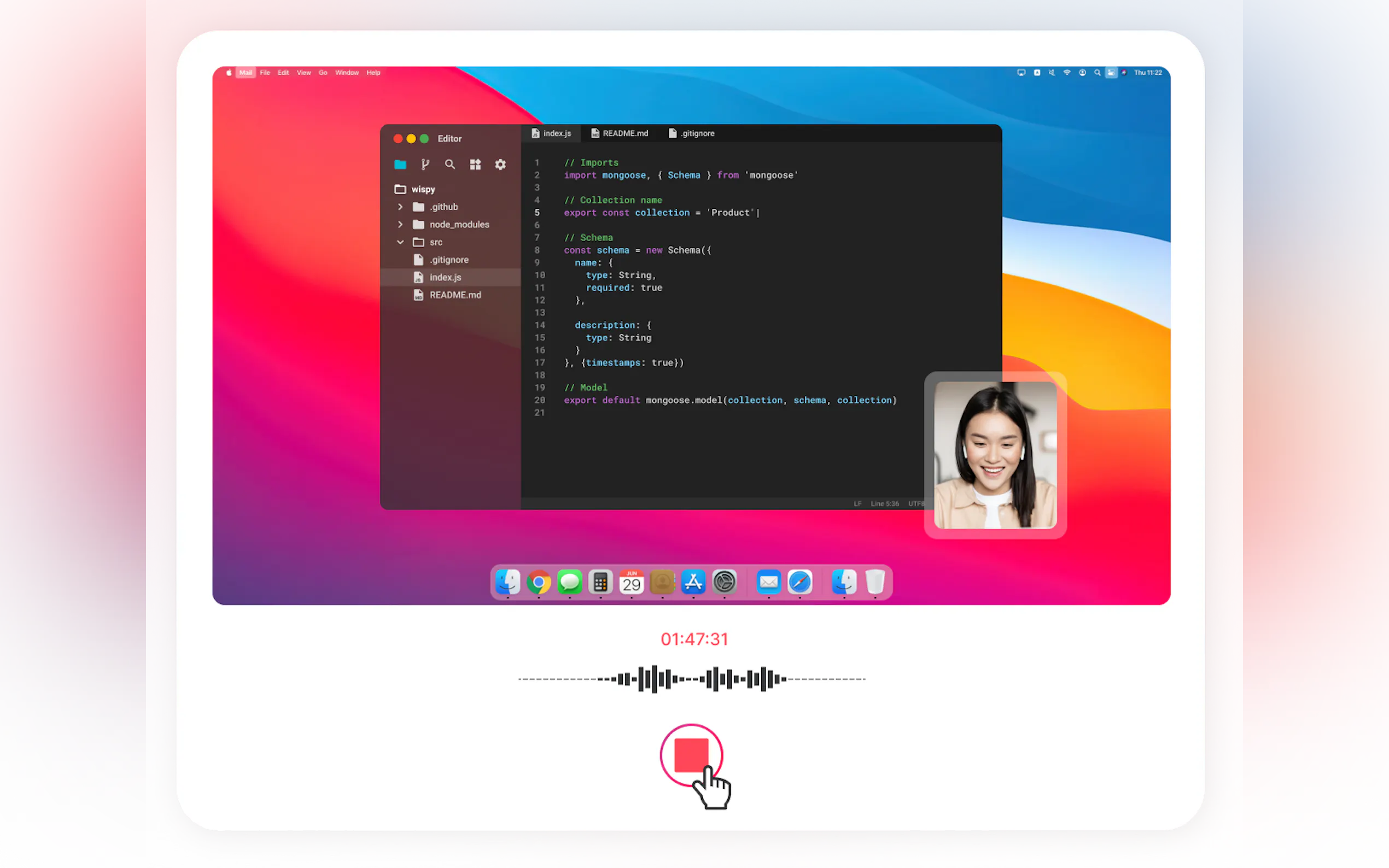Open the Go menu in the menu bar

click(323, 72)
